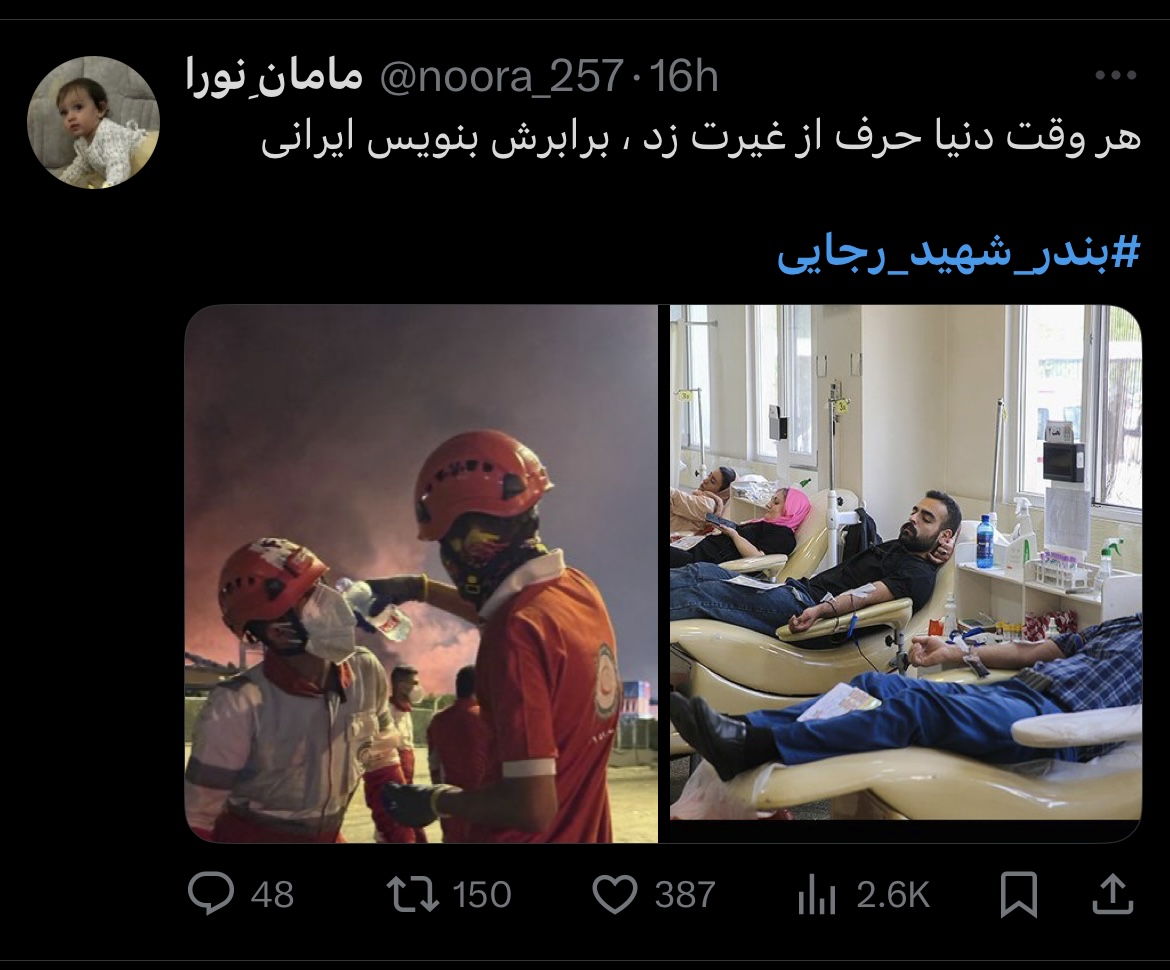
Task: Open the baby profile picture avatar
Action: coord(93,122)
